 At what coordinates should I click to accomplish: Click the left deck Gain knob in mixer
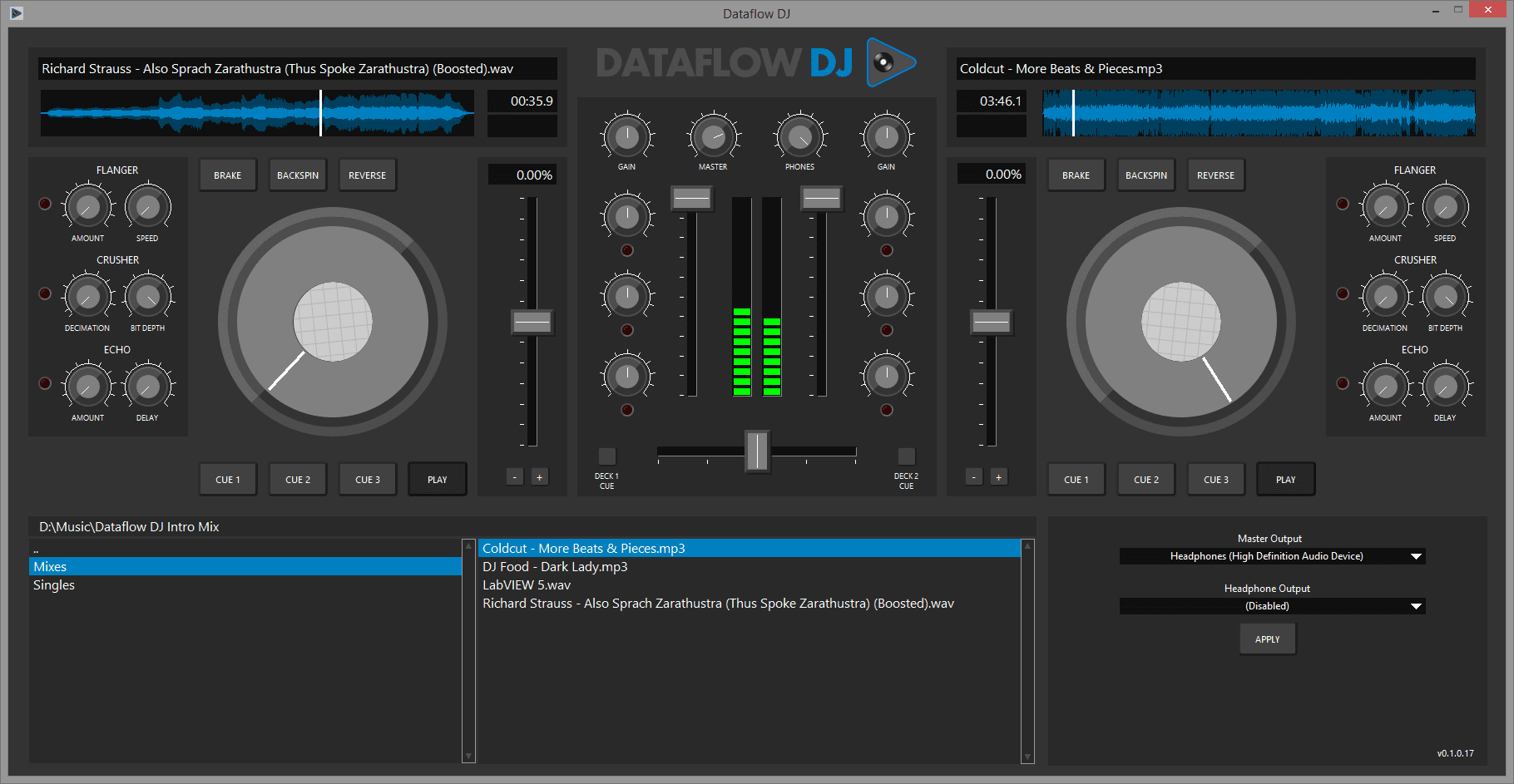pos(626,137)
